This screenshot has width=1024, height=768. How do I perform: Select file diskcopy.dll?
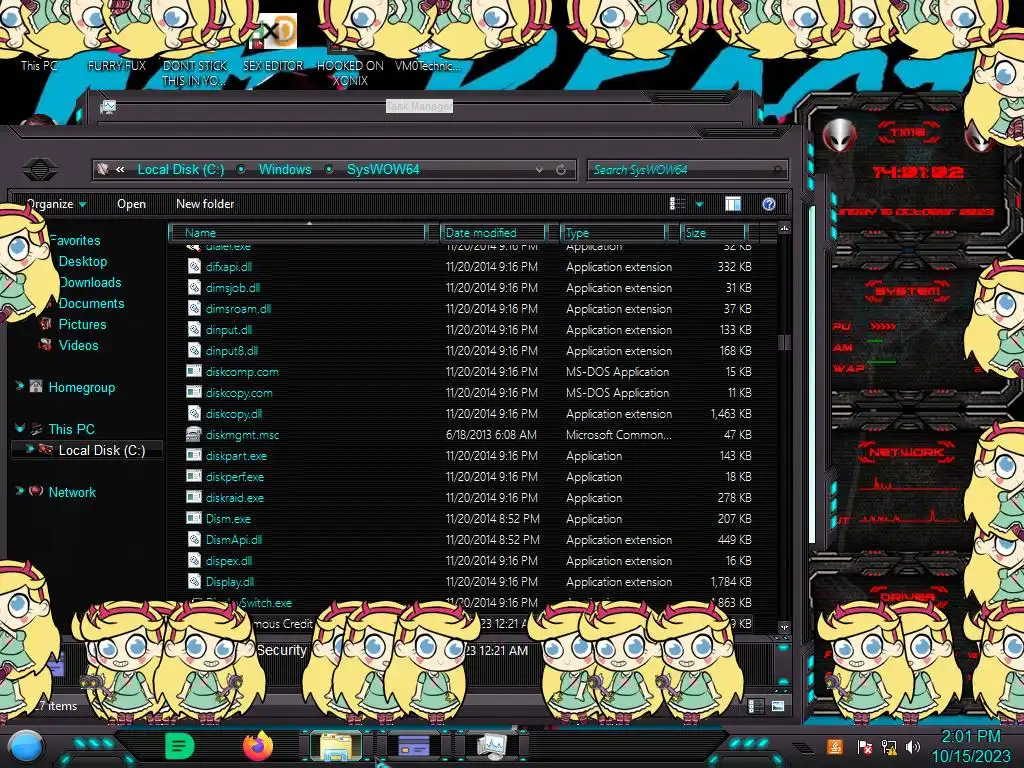pyautogui.click(x=234, y=413)
